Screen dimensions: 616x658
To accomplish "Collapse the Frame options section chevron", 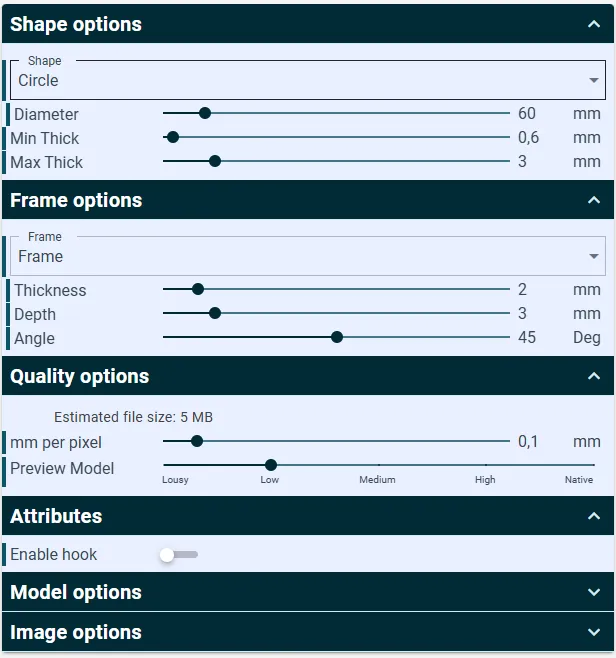I will tap(594, 200).
